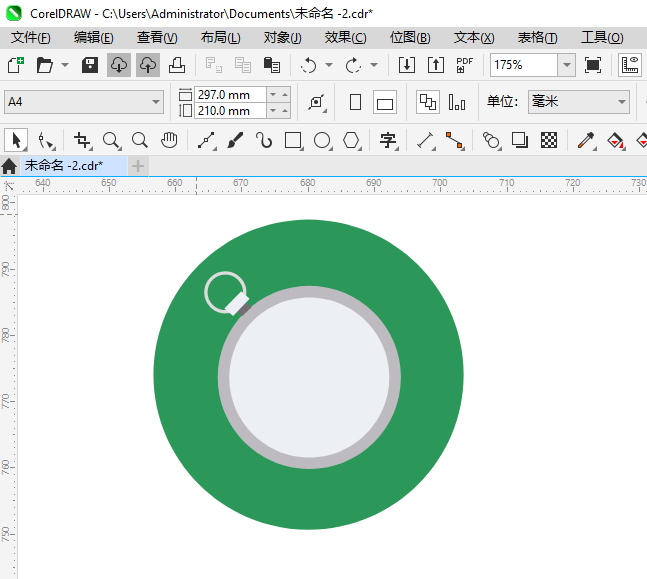Open the 文件(F) menu

[x=31, y=37]
